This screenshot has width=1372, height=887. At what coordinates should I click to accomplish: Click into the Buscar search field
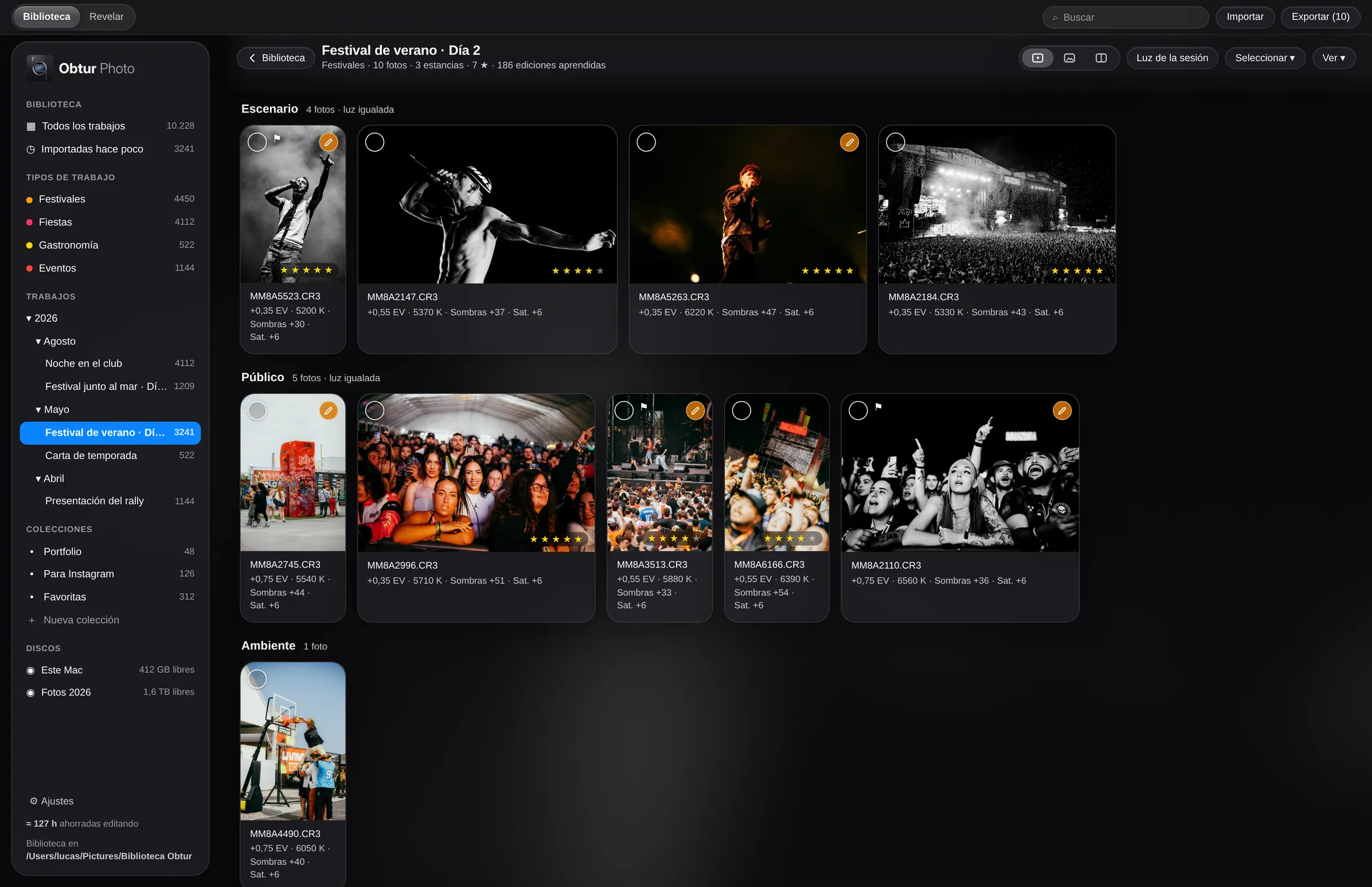tap(1125, 17)
